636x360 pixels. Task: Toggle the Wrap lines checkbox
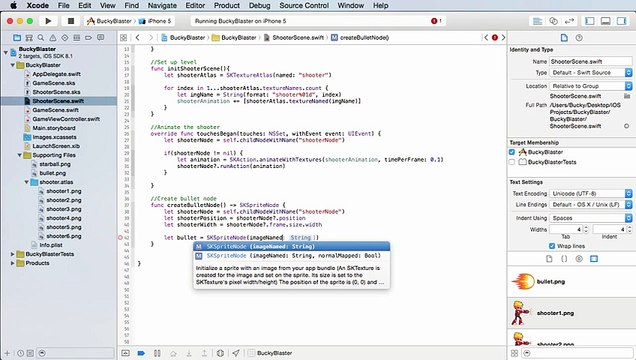click(552, 246)
